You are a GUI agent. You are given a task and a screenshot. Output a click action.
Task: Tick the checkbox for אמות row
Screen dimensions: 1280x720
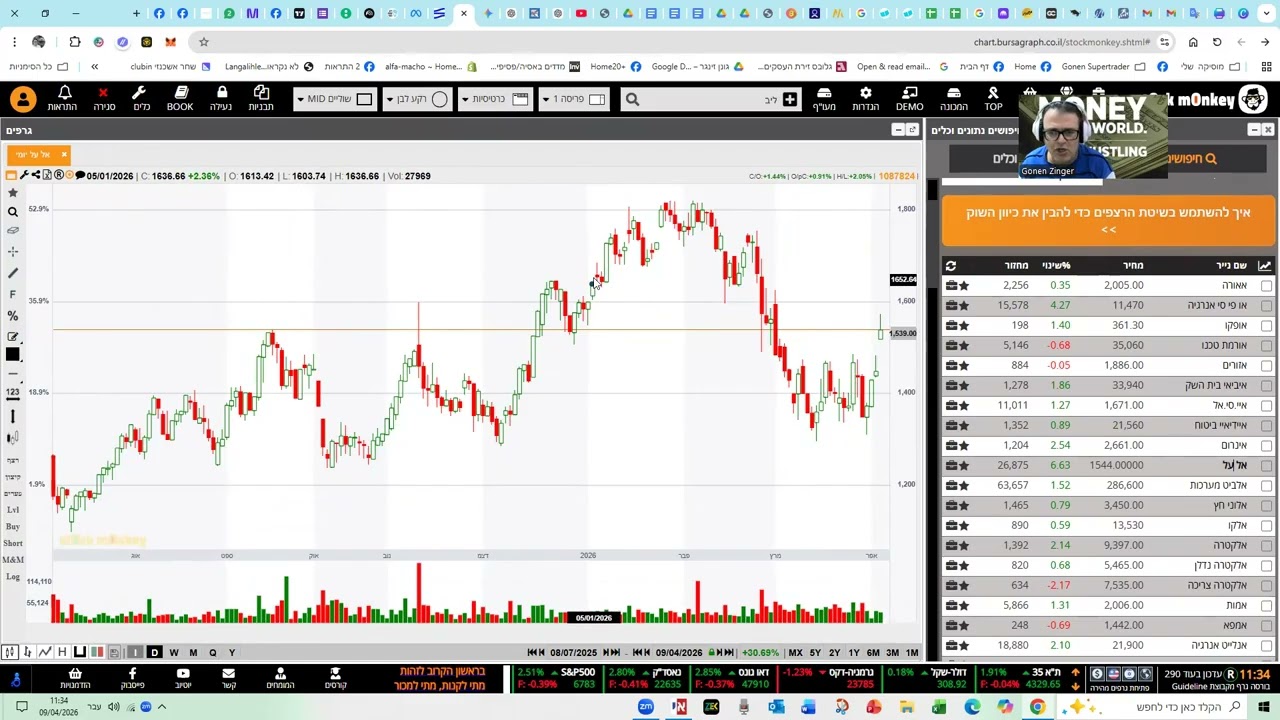(x=1266, y=605)
